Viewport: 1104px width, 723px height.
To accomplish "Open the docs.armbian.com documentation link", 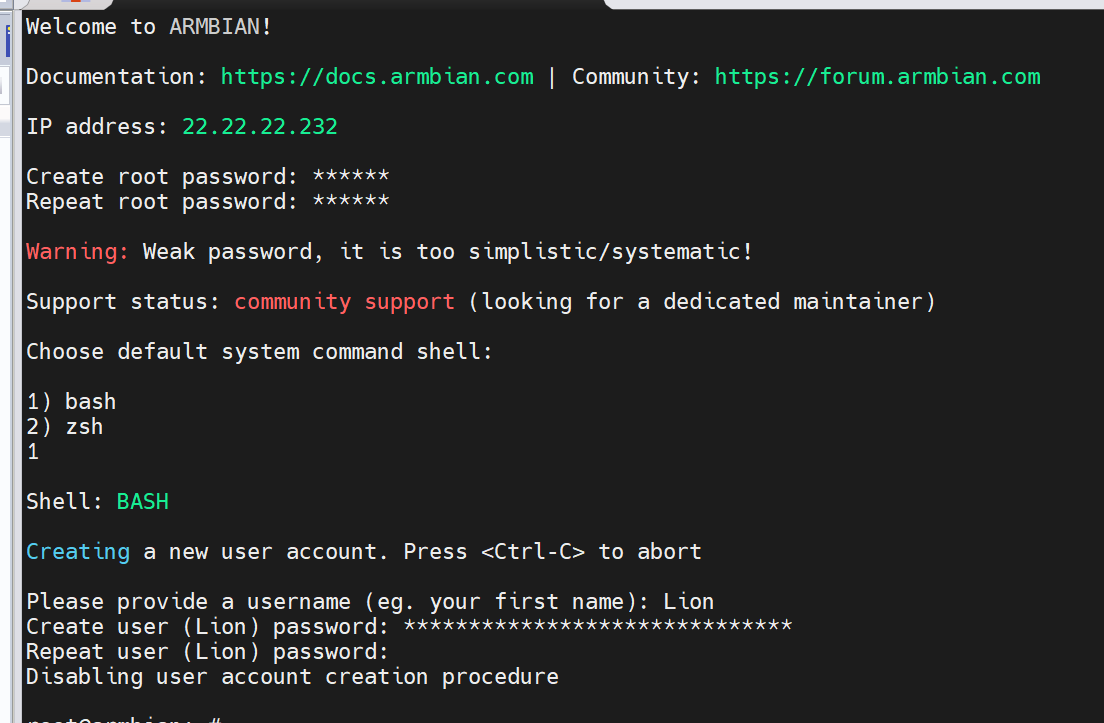I will pos(377,77).
